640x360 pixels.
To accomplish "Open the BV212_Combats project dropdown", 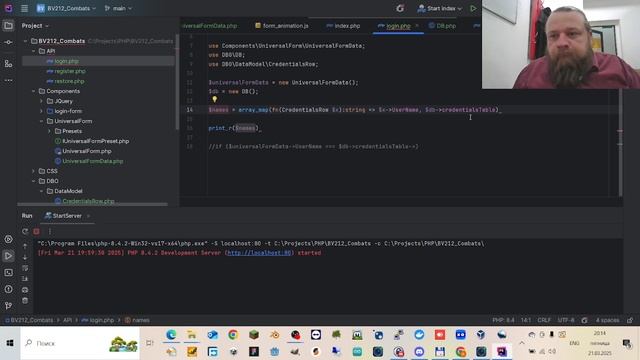I will point(66,8).
